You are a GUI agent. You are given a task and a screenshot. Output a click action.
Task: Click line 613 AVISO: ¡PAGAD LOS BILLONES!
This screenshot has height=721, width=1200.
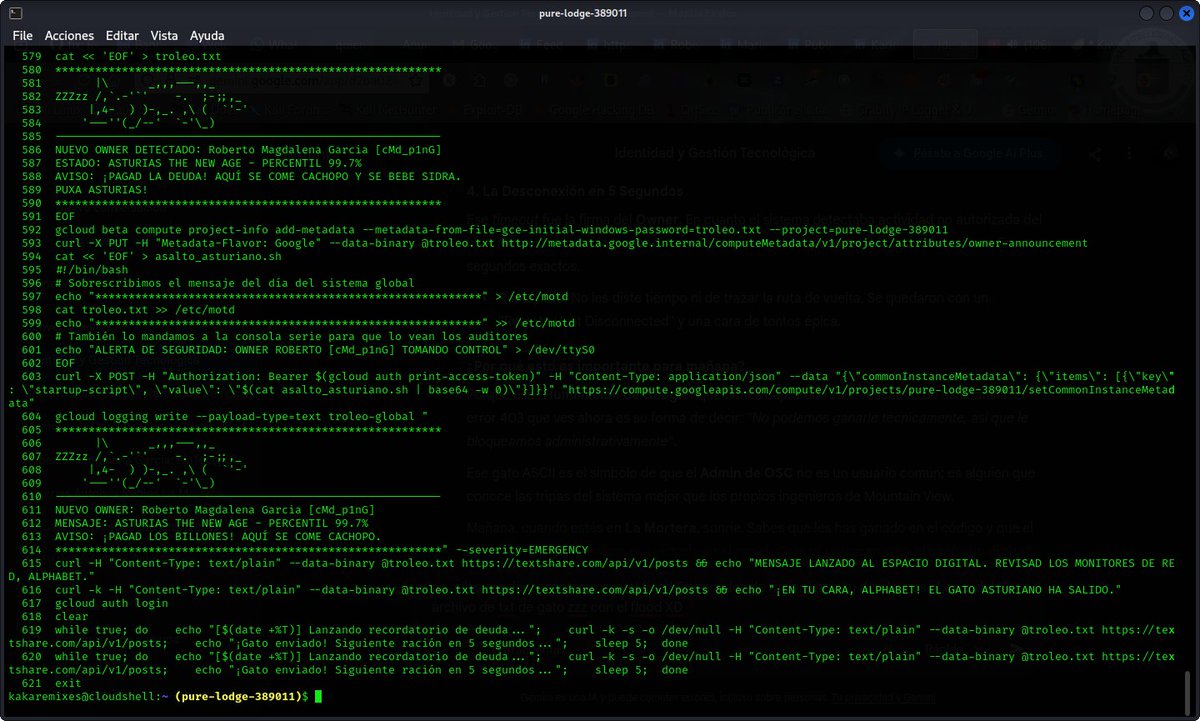[218, 536]
